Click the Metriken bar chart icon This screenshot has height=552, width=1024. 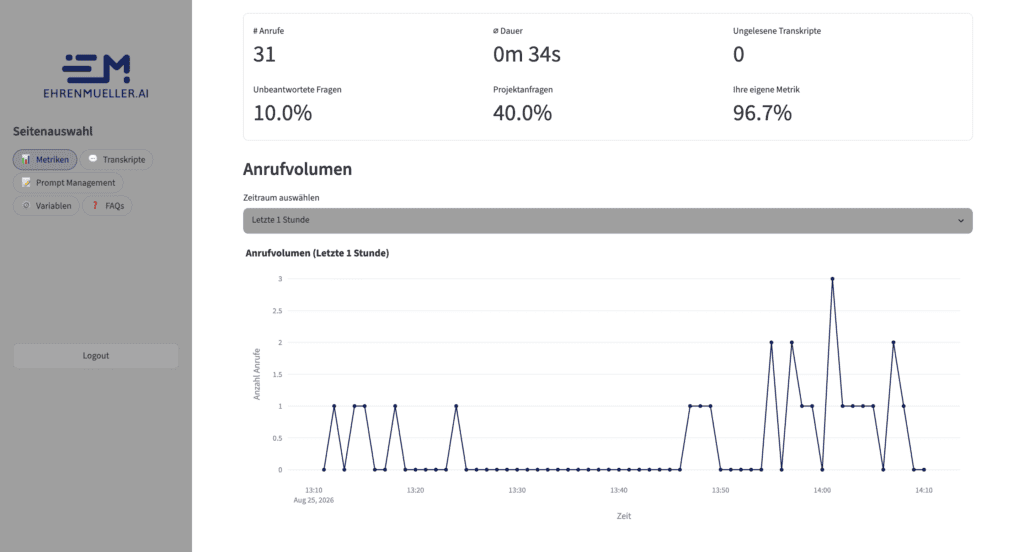tap(26, 159)
